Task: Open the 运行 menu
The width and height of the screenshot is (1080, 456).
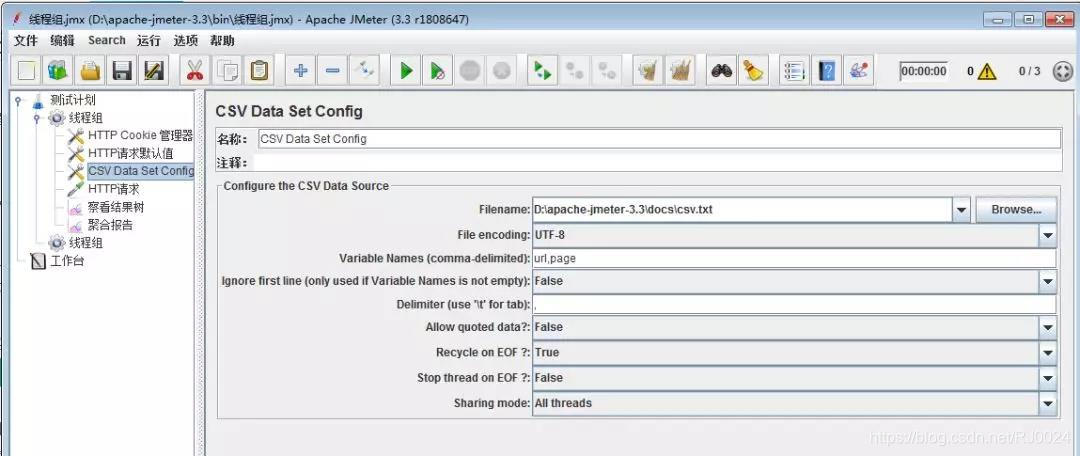Action: click(x=149, y=41)
